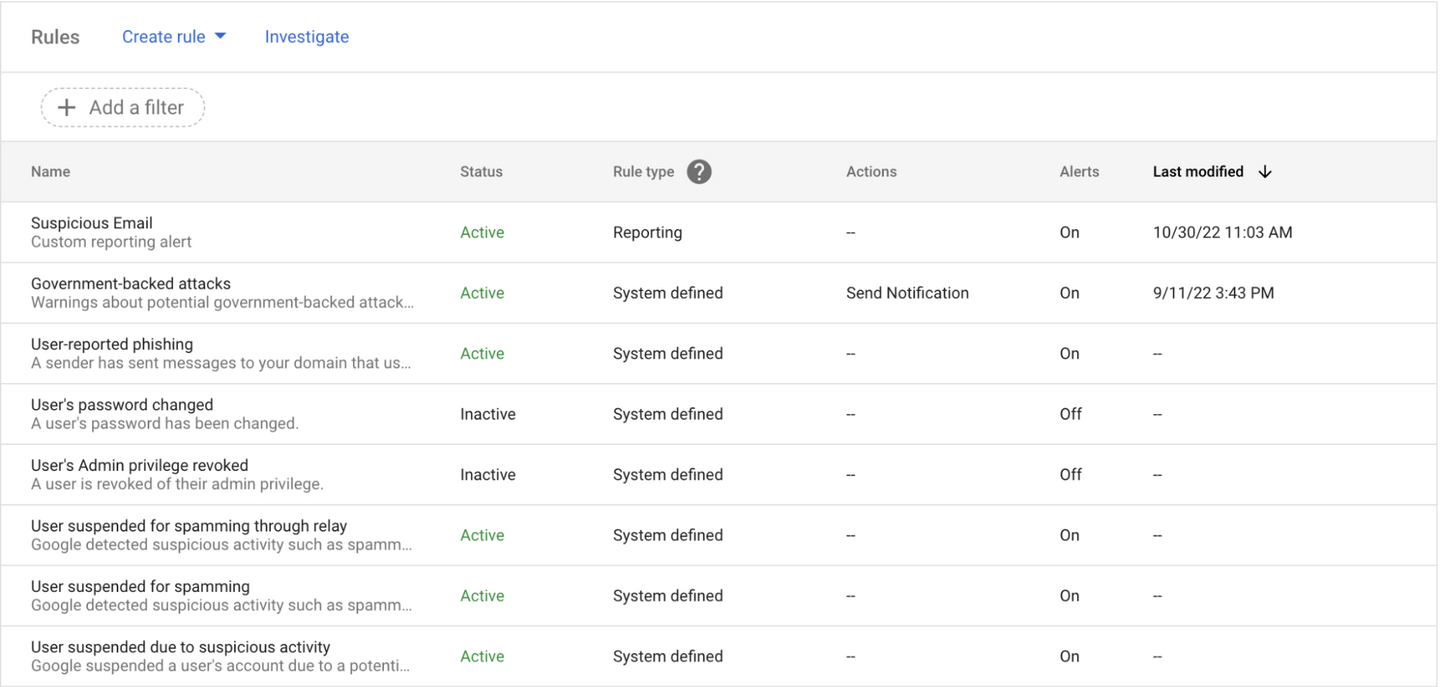Click the Add a filter button
Screen dimensions: 1440x687
[123, 108]
